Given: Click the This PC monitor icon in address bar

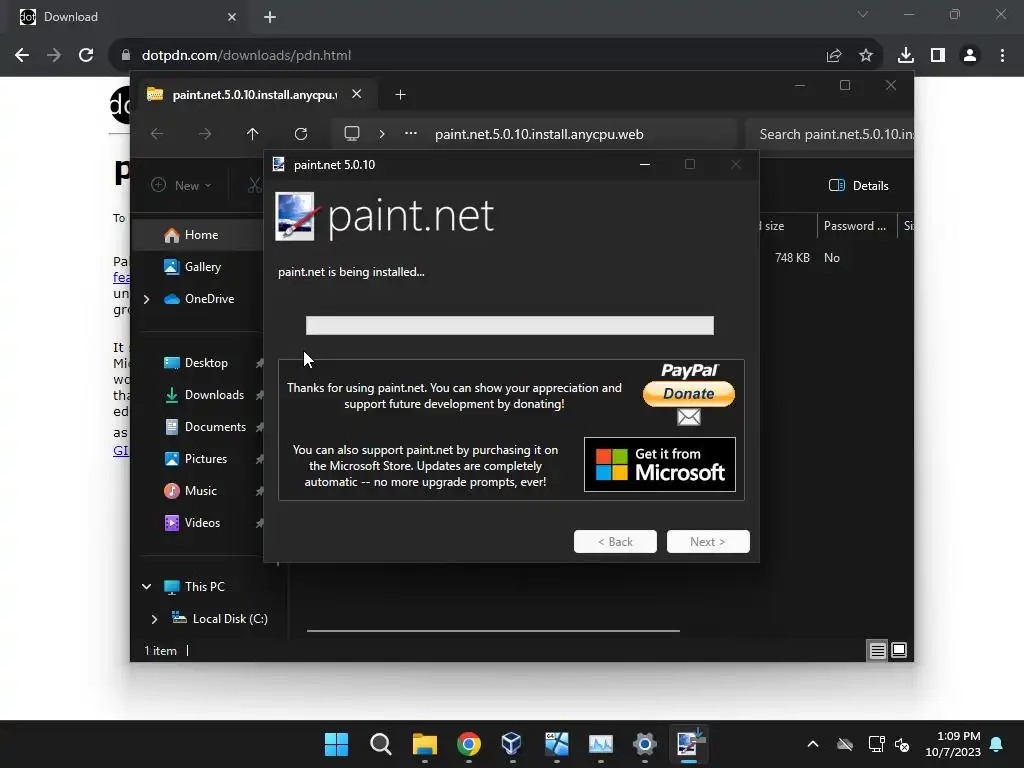Looking at the screenshot, I should tap(352, 134).
